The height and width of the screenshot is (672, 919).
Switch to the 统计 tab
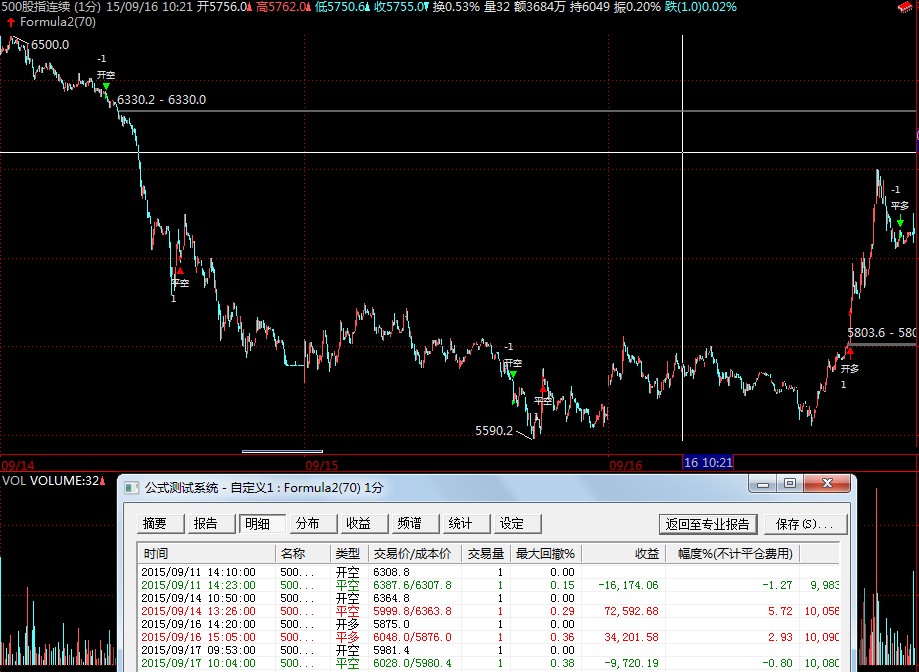click(x=461, y=523)
